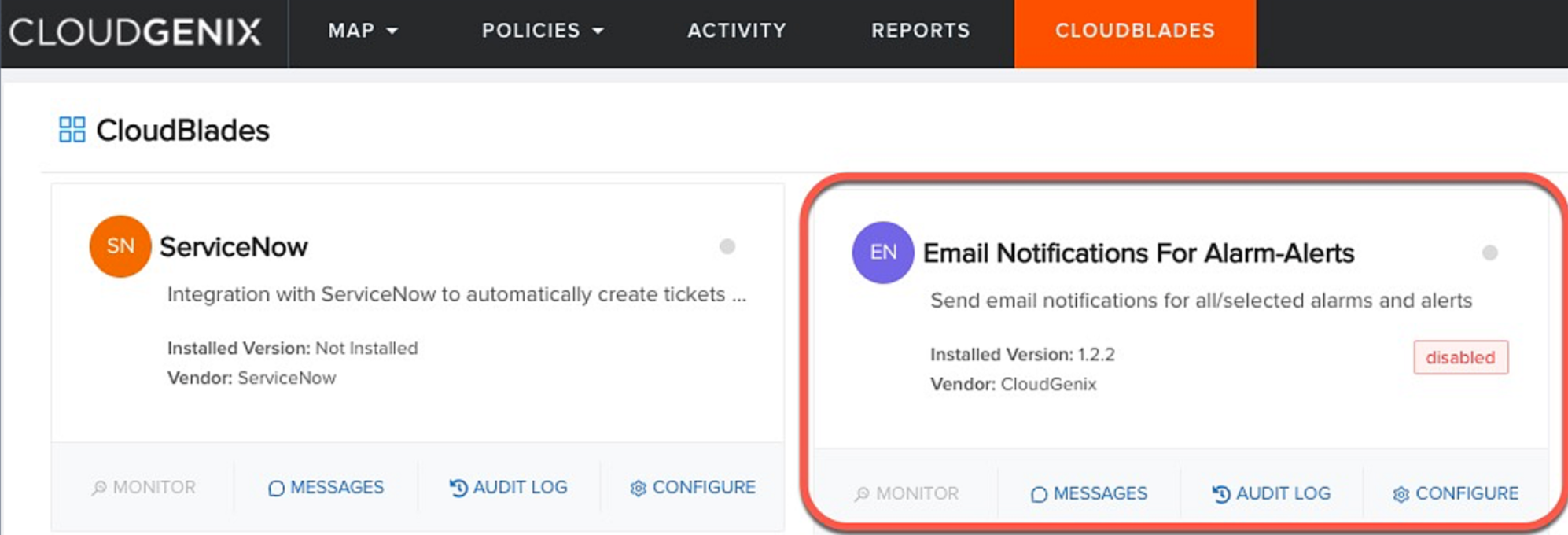Click the Email Notifications Monitor button
Screen dimensions: 1568x535
coord(907,494)
